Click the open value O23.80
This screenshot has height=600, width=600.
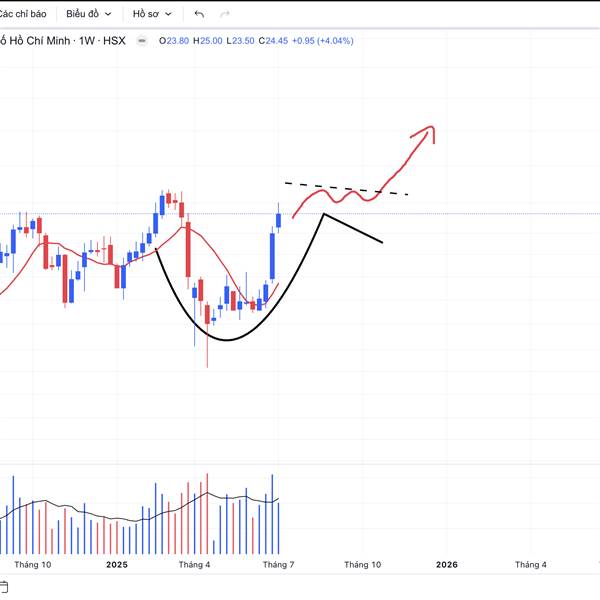(174, 41)
